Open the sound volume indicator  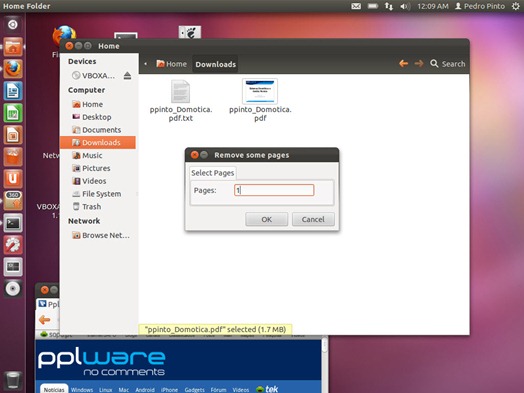(405, 6)
